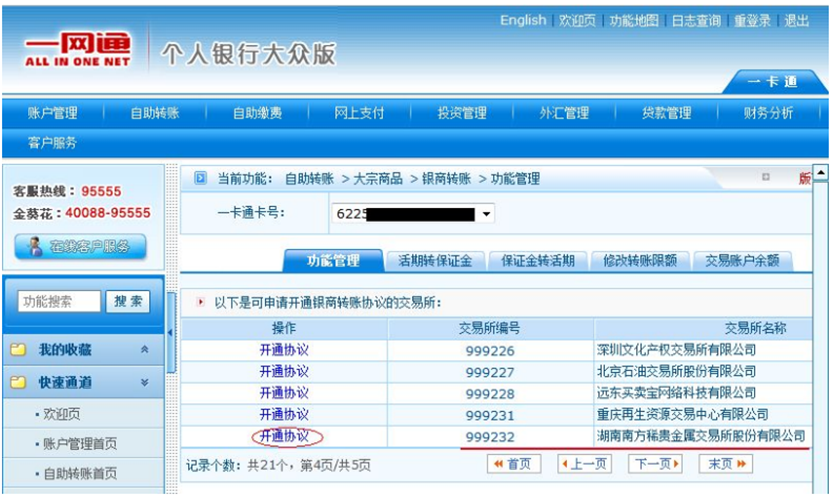Click the folder icon next to 快速通道
The image size is (838, 503).
(x=18, y=382)
